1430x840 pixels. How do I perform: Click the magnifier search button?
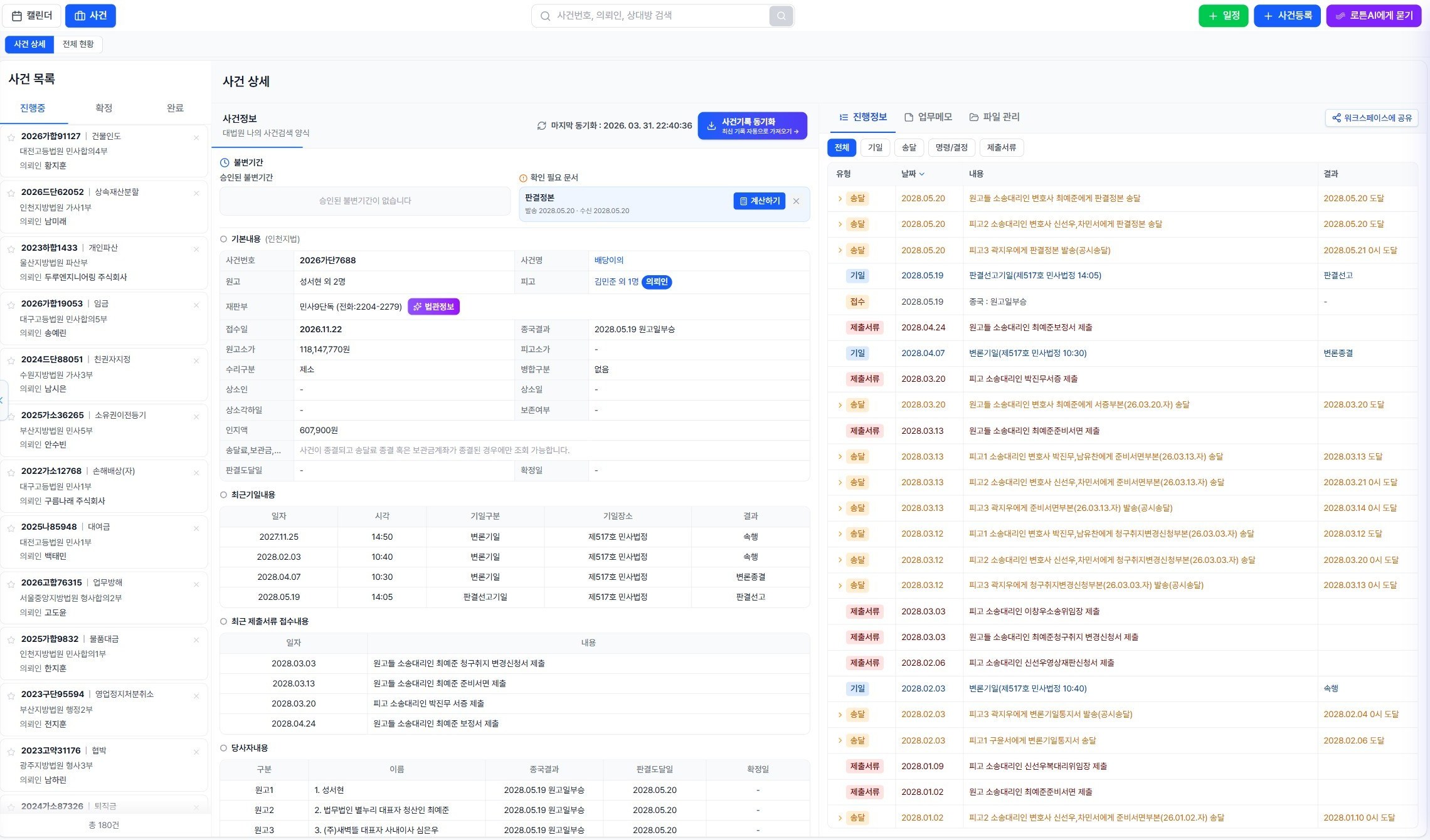pos(781,16)
